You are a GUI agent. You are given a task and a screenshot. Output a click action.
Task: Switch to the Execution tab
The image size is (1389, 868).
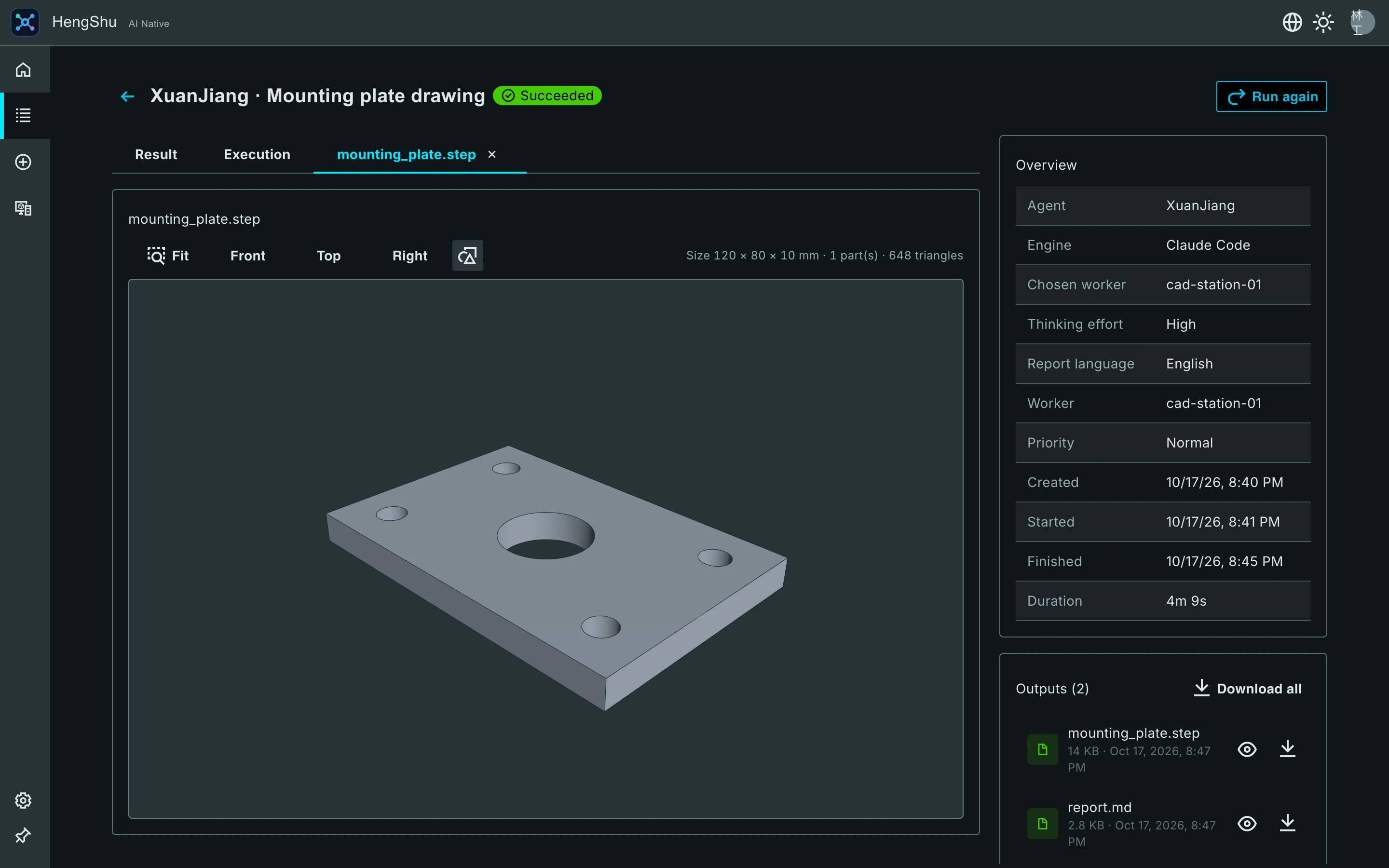257,154
